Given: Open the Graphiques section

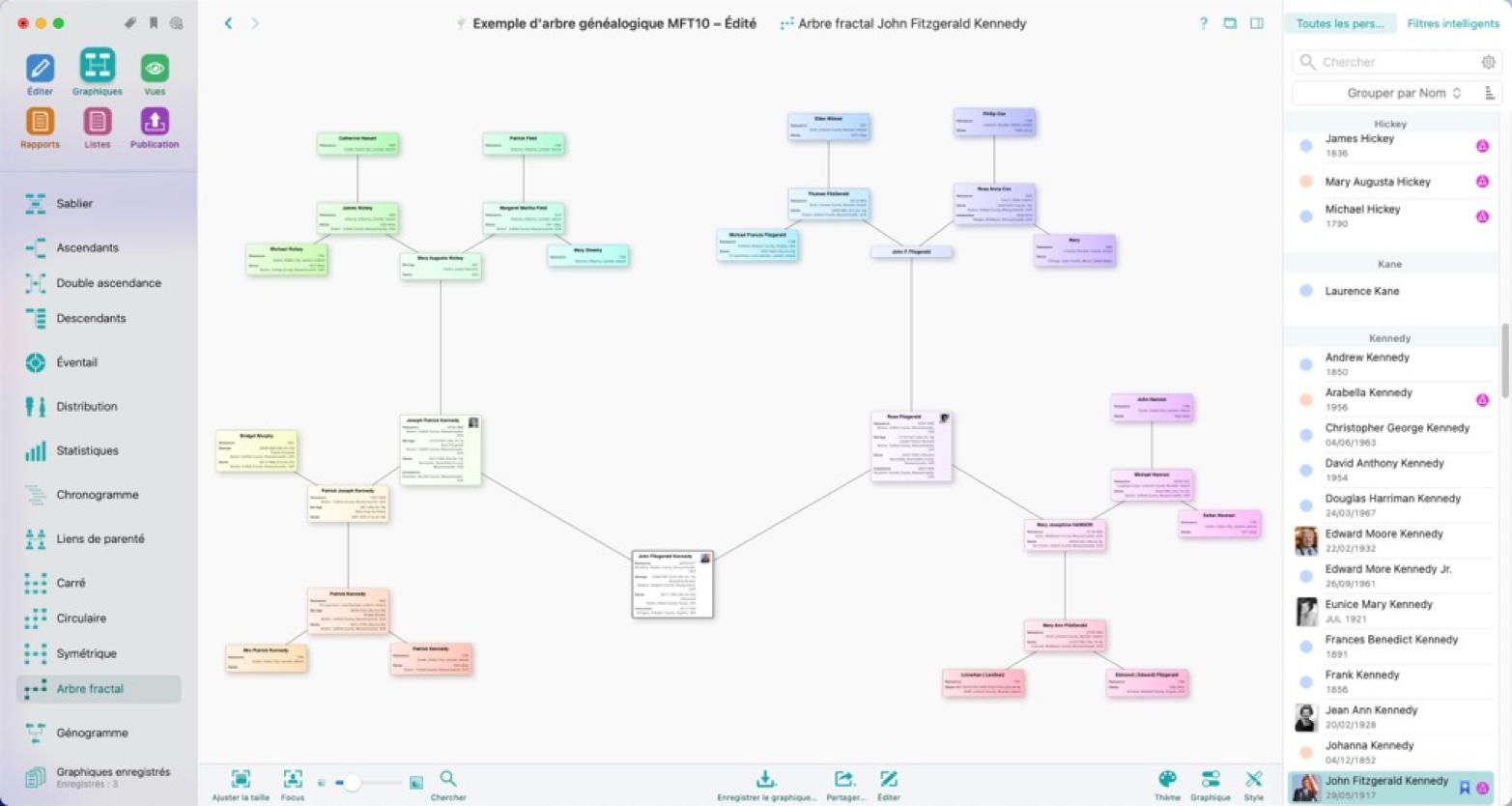Looking at the screenshot, I should click(x=97, y=72).
